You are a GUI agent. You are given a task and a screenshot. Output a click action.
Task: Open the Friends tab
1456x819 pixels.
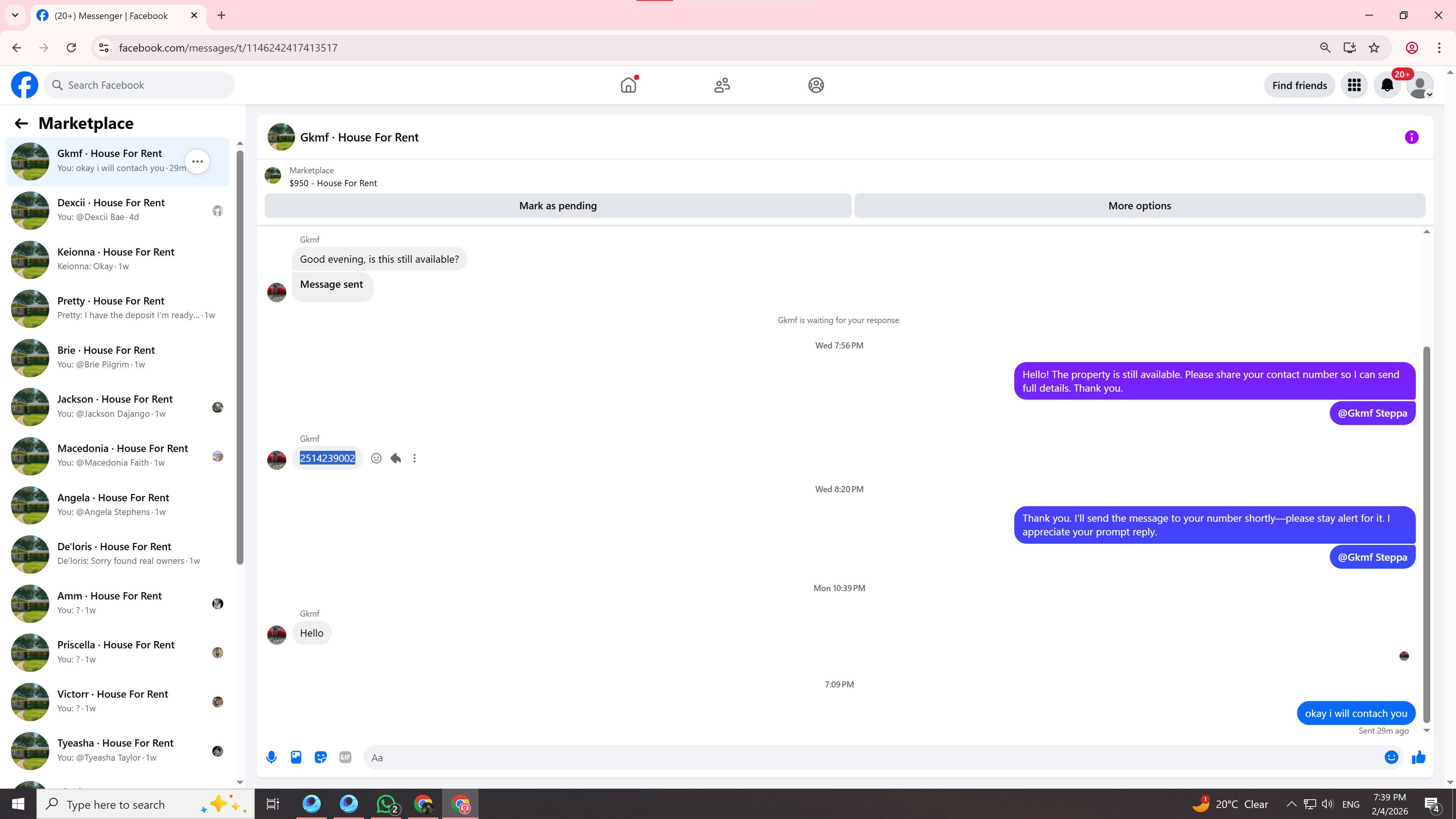pos(722,85)
